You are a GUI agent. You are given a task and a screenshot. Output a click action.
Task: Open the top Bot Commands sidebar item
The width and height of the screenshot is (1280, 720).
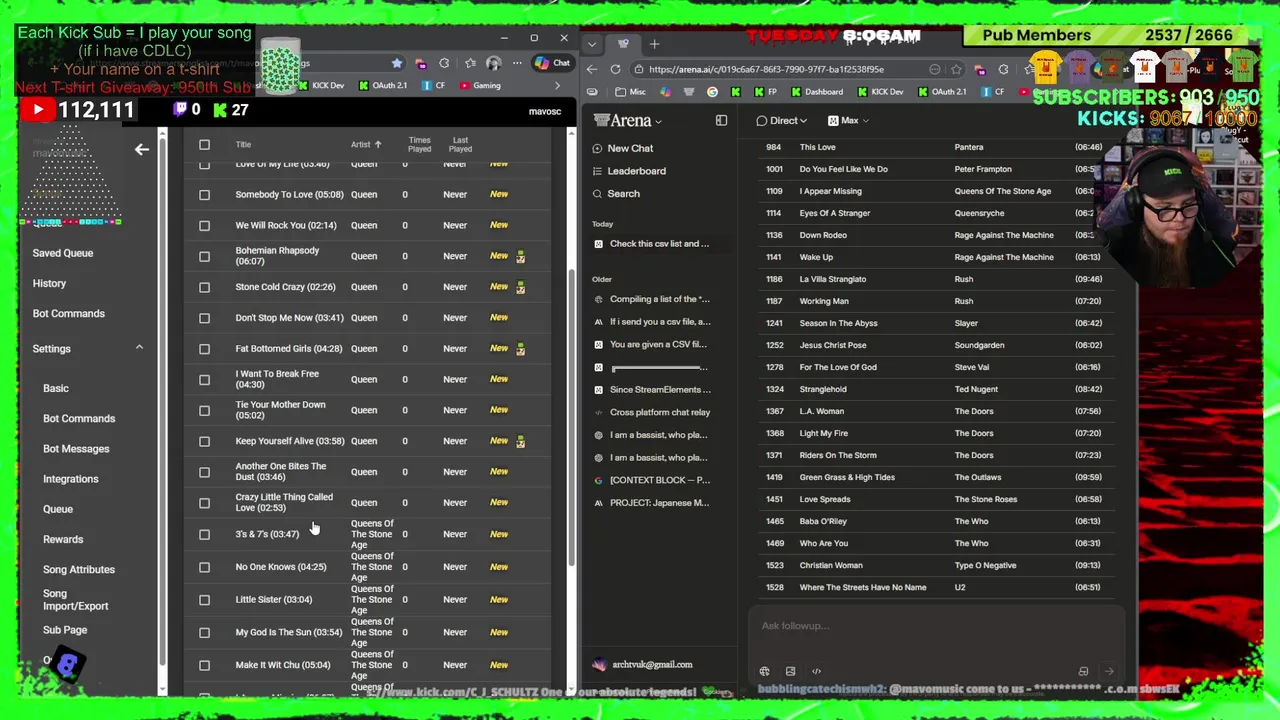(x=68, y=314)
